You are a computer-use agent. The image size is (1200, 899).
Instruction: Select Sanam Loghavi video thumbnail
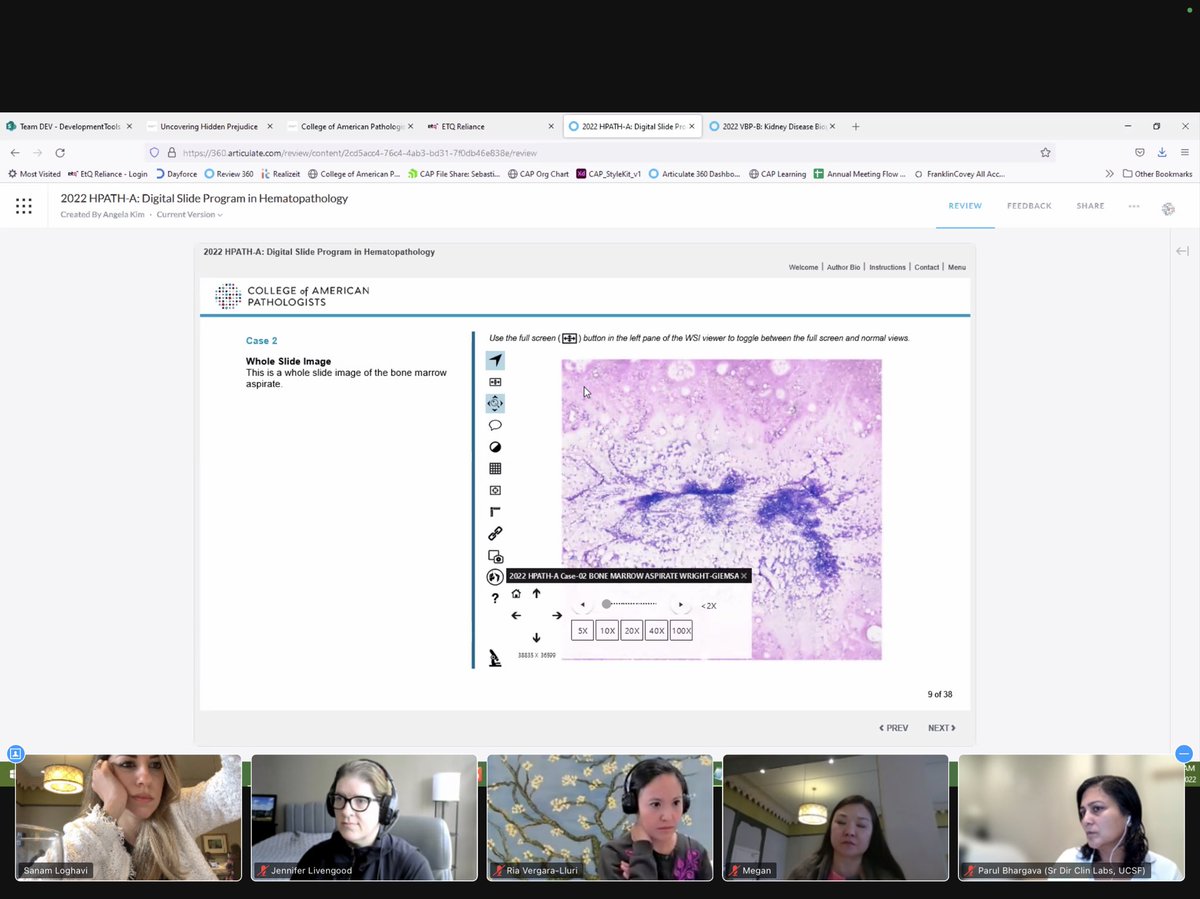(128, 818)
